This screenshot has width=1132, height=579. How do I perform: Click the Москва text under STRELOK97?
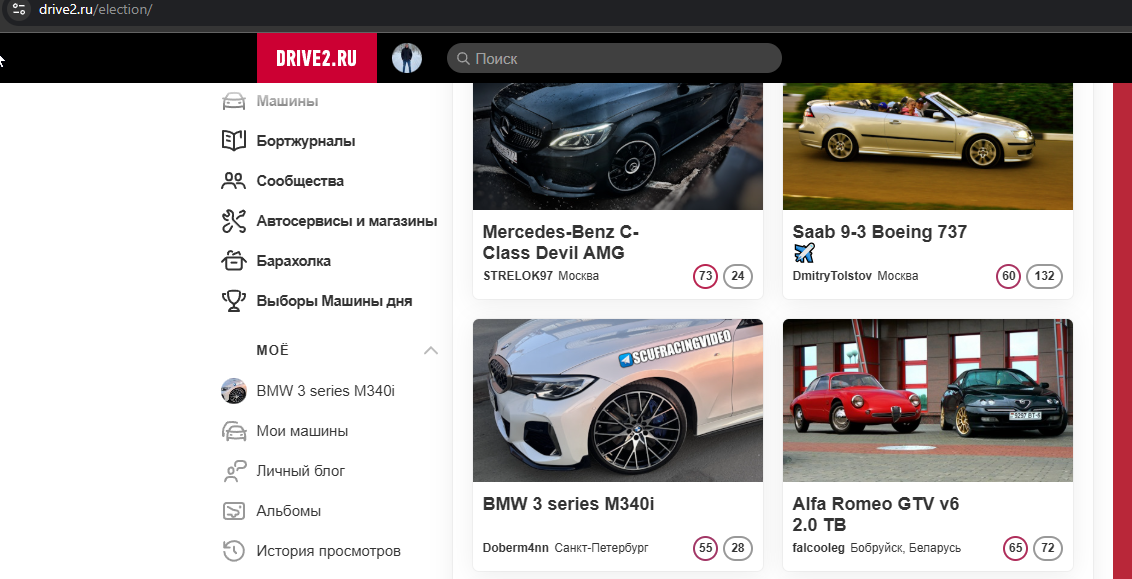tap(578, 276)
